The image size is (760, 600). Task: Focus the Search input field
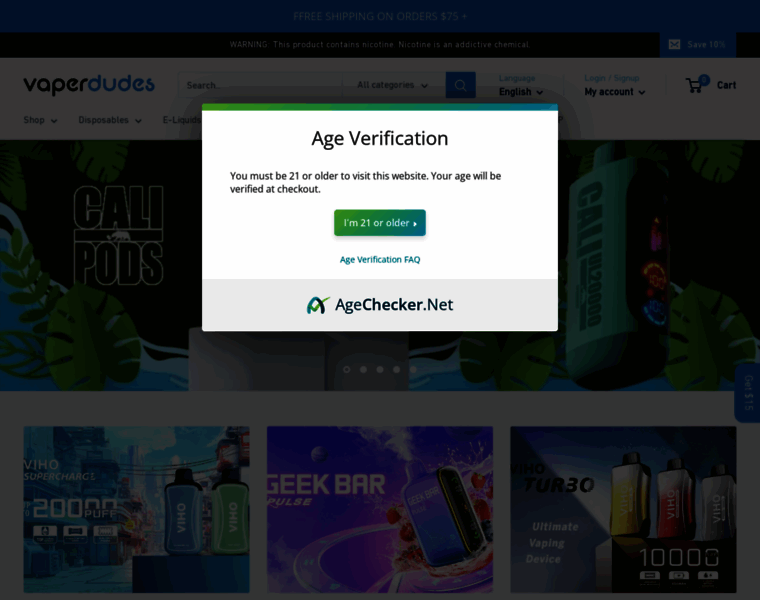click(260, 85)
